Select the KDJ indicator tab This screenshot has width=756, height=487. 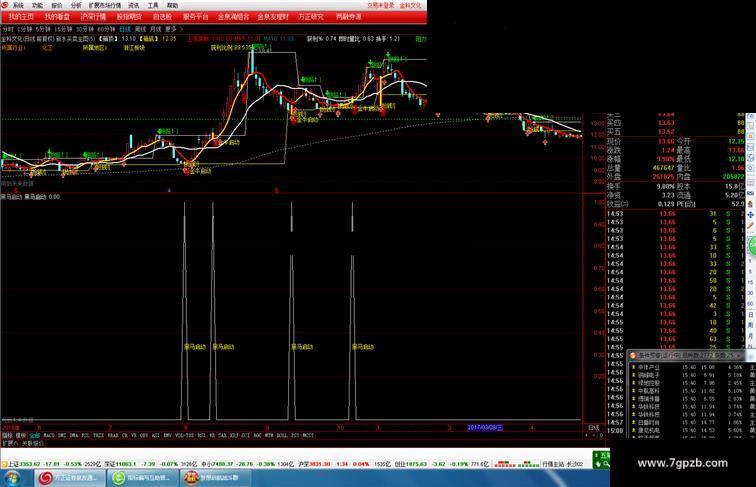(x=234, y=435)
